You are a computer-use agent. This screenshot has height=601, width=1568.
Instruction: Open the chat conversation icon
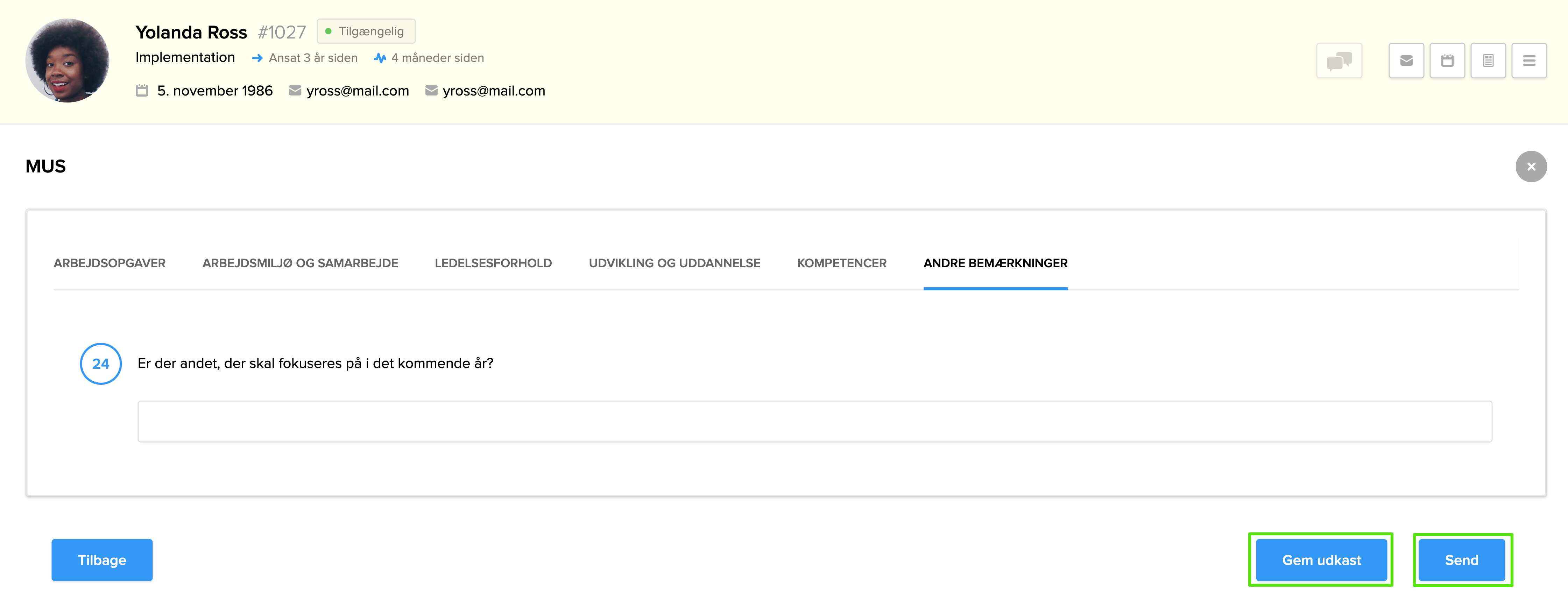[1339, 60]
